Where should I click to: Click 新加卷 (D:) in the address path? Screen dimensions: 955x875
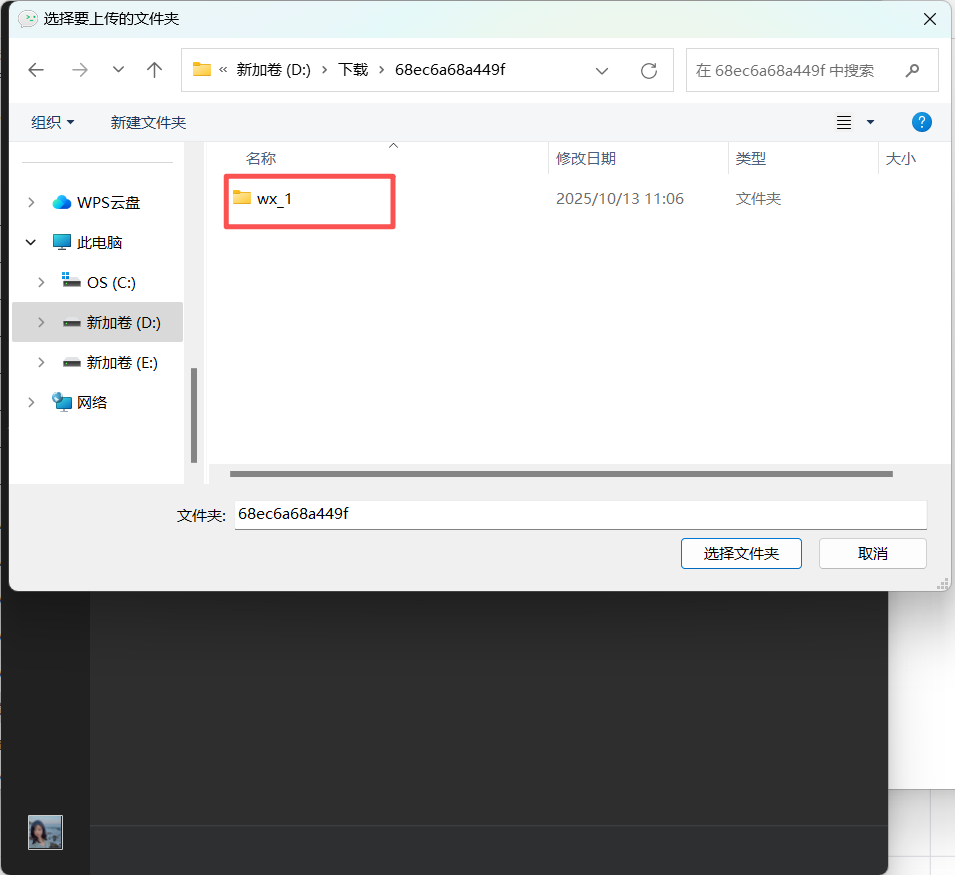(x=273, y=70)
